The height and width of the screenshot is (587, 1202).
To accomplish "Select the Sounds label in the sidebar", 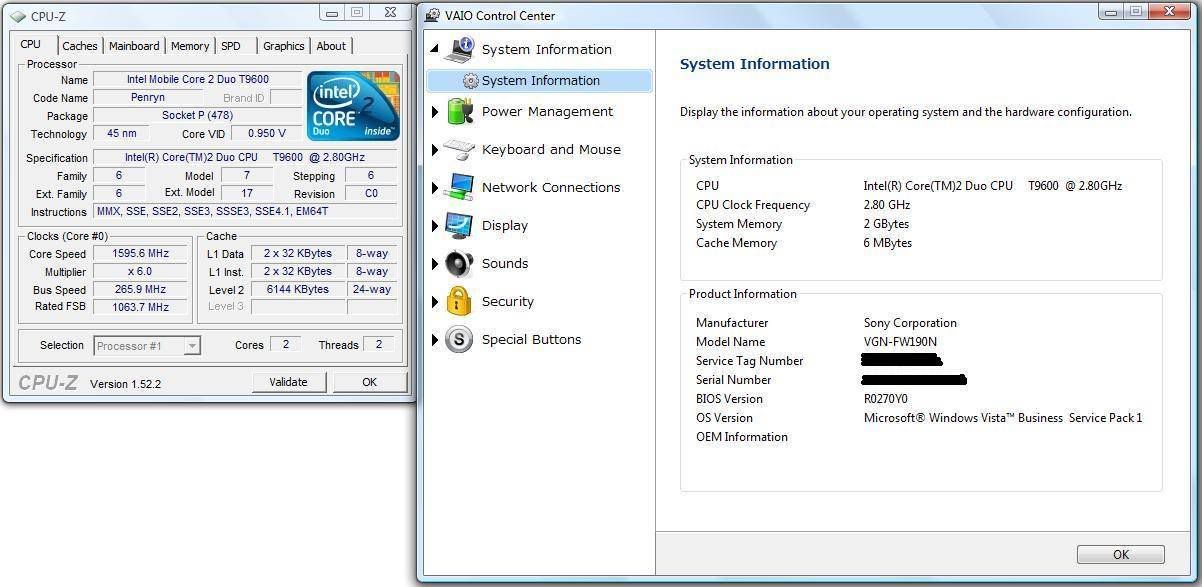I will tap(505, 263).
